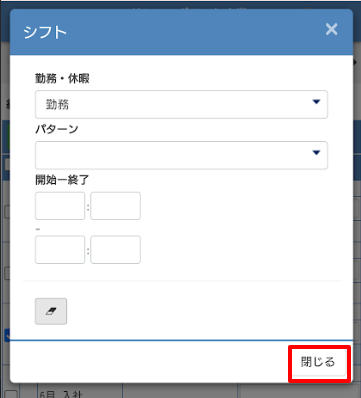The image size is (361, 398).
Task: Focus the end hour input field
Action: coord(60,250)
